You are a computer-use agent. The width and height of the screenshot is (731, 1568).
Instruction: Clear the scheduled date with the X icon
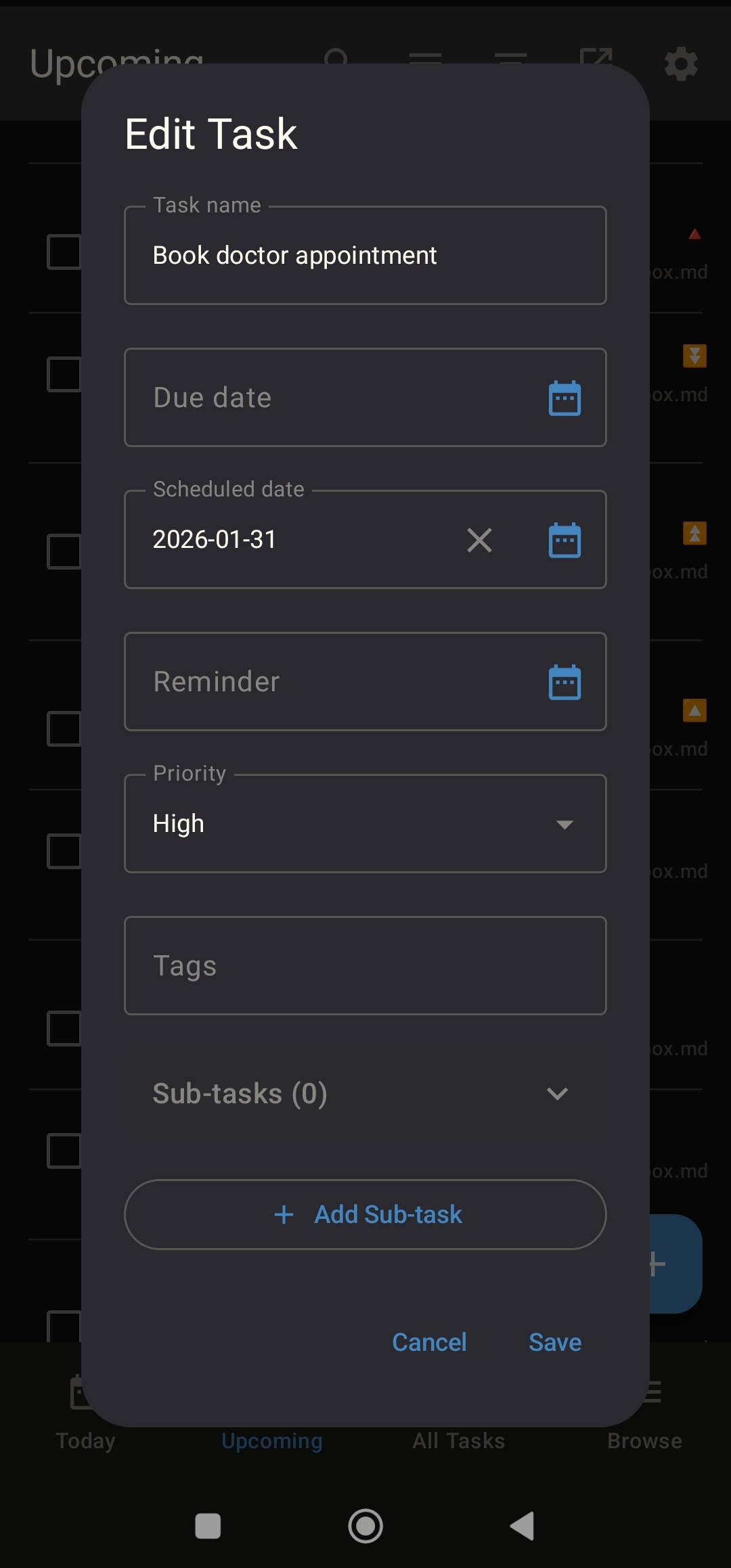click(x=480, y=539)
